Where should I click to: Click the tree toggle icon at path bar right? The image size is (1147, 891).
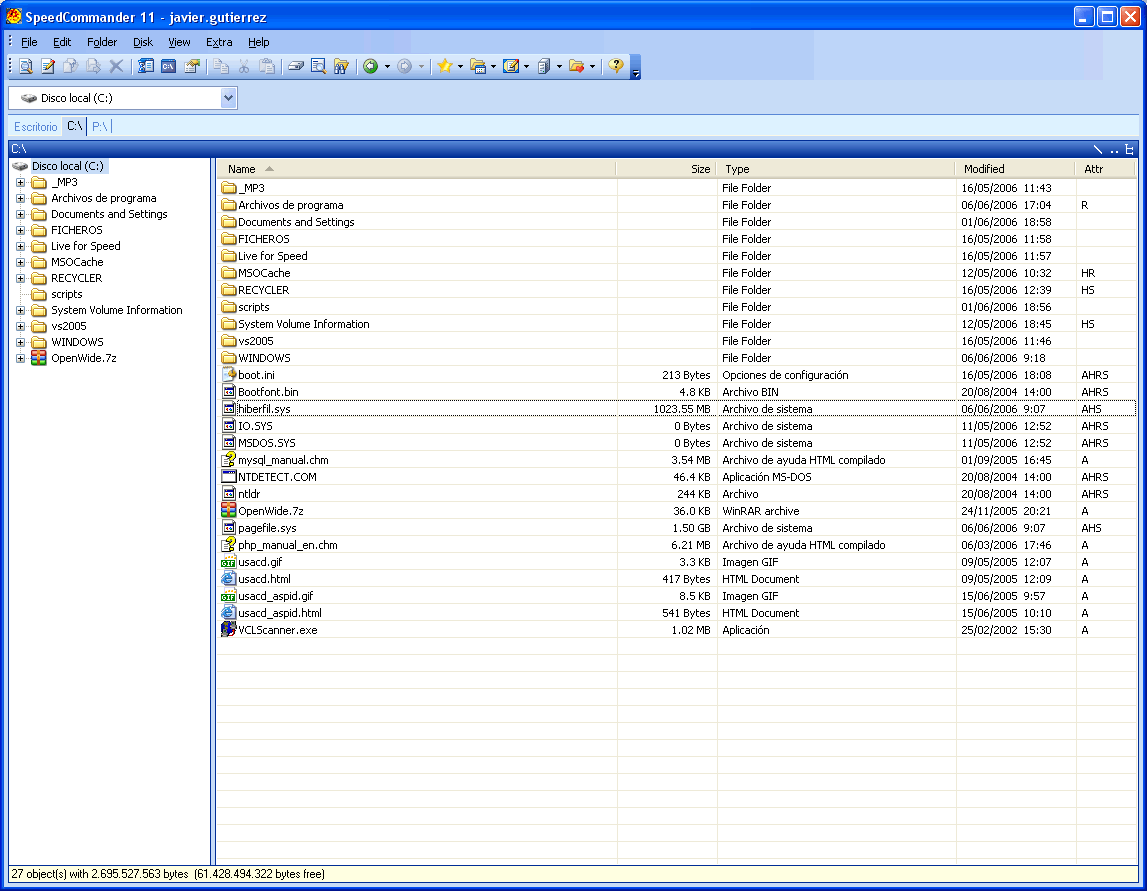click(1129, 149)
